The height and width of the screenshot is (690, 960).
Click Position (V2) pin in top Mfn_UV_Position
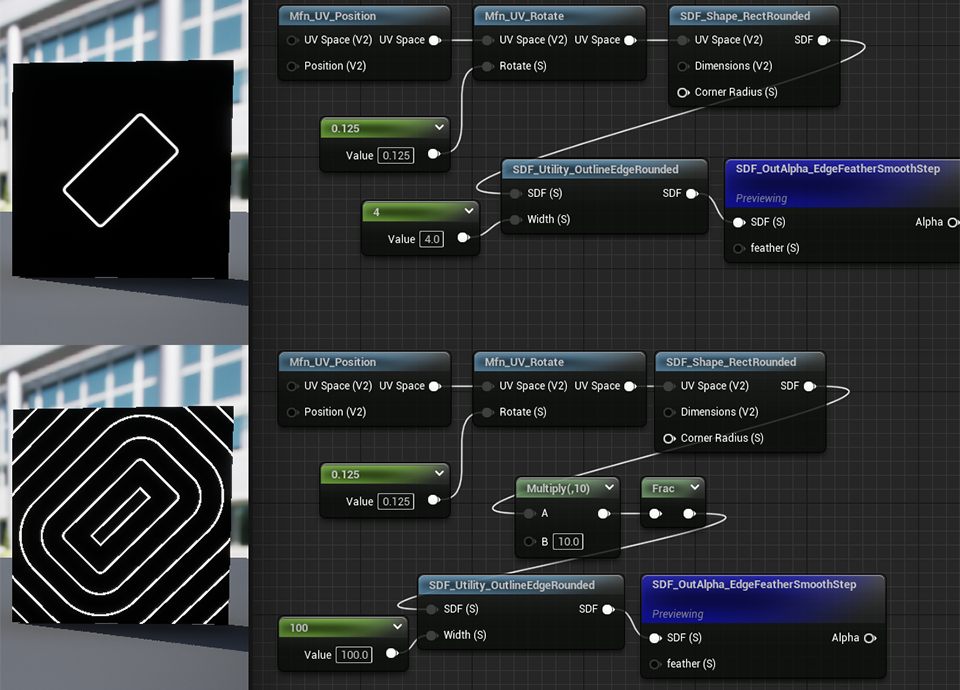[293, 66]
